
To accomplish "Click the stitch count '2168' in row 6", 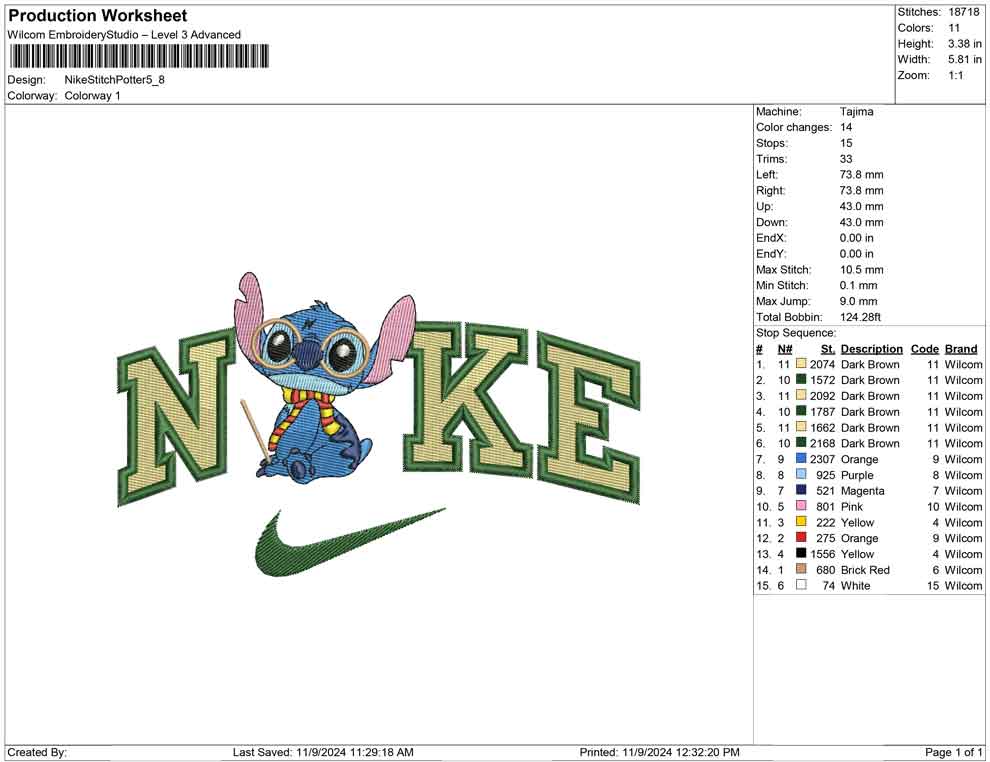I will point(822,443).
